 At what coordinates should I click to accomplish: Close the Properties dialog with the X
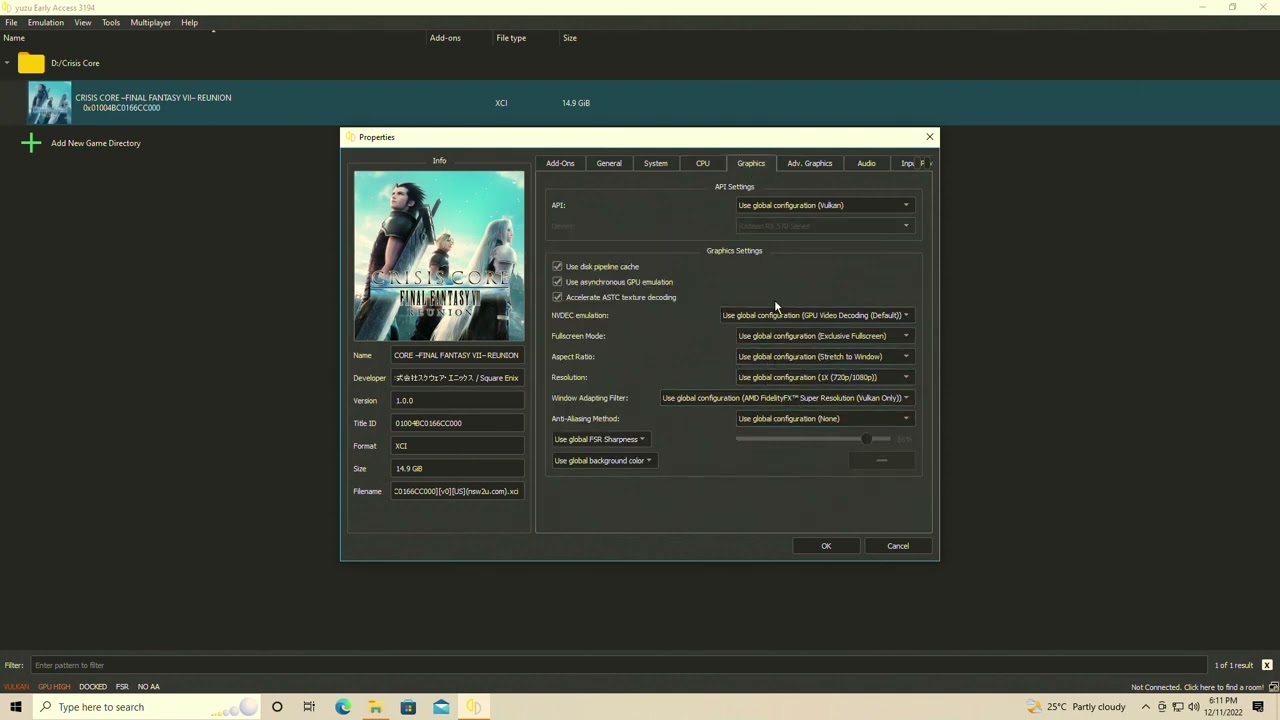930,137
